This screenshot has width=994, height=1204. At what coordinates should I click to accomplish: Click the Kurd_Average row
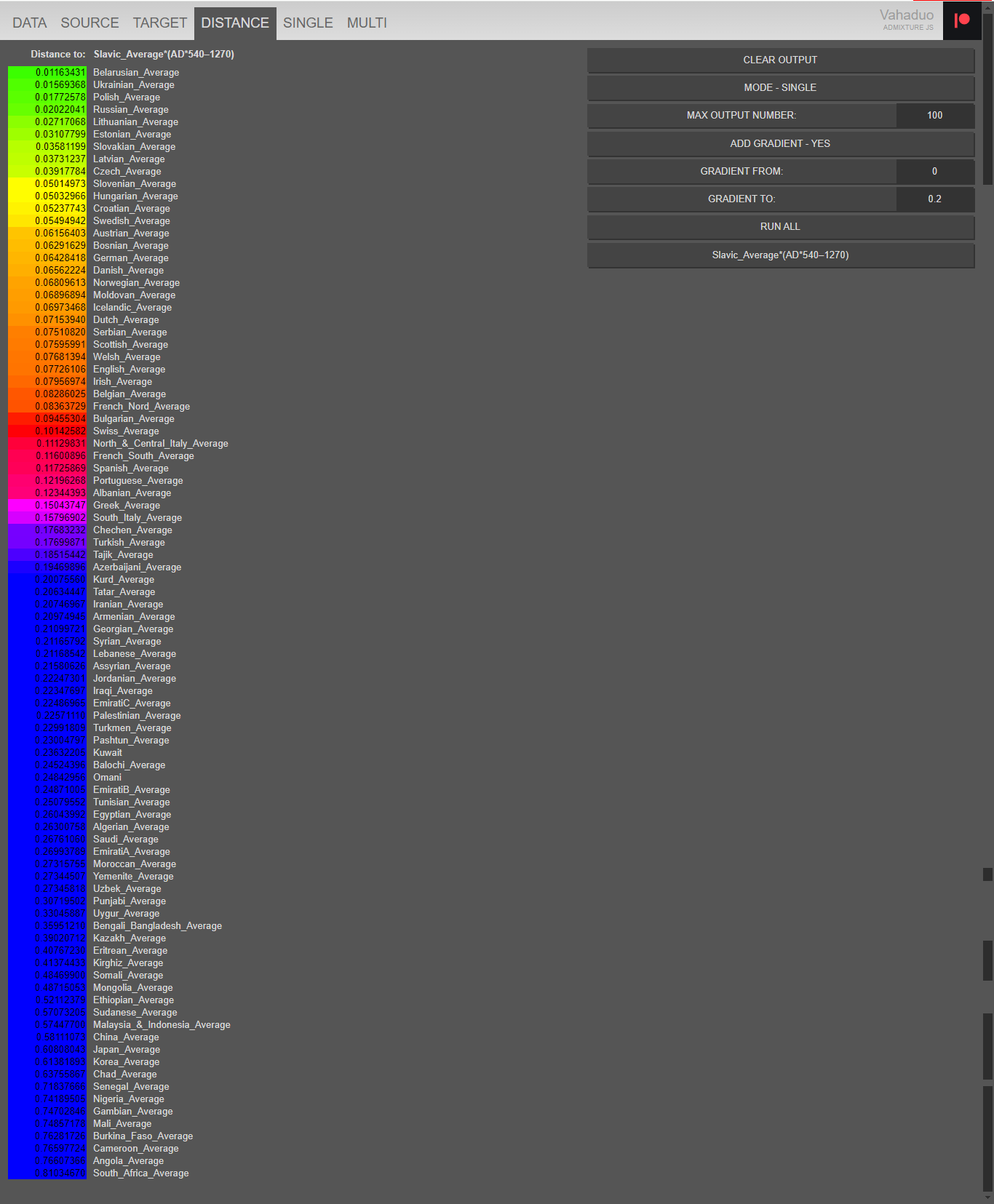[124, 580]
